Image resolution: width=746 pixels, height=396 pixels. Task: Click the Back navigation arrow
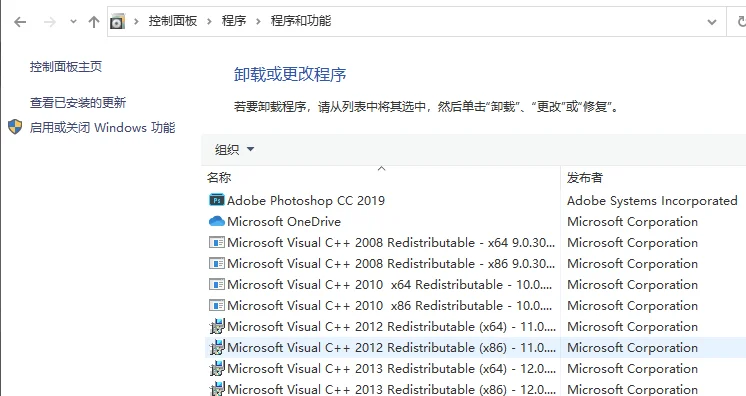click(20, 21)
